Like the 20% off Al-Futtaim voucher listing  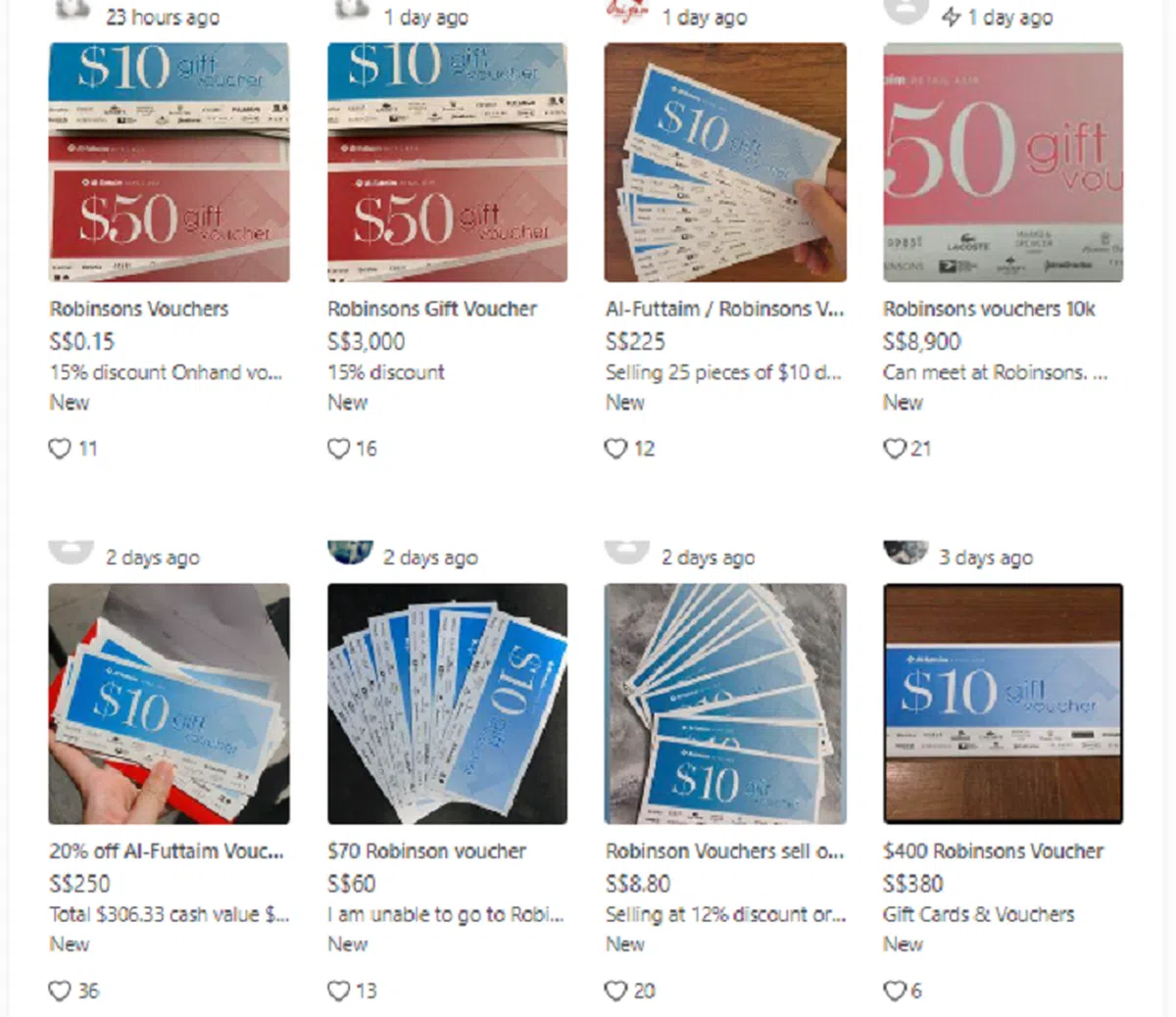pyautogui.click(x=60, y=991)
